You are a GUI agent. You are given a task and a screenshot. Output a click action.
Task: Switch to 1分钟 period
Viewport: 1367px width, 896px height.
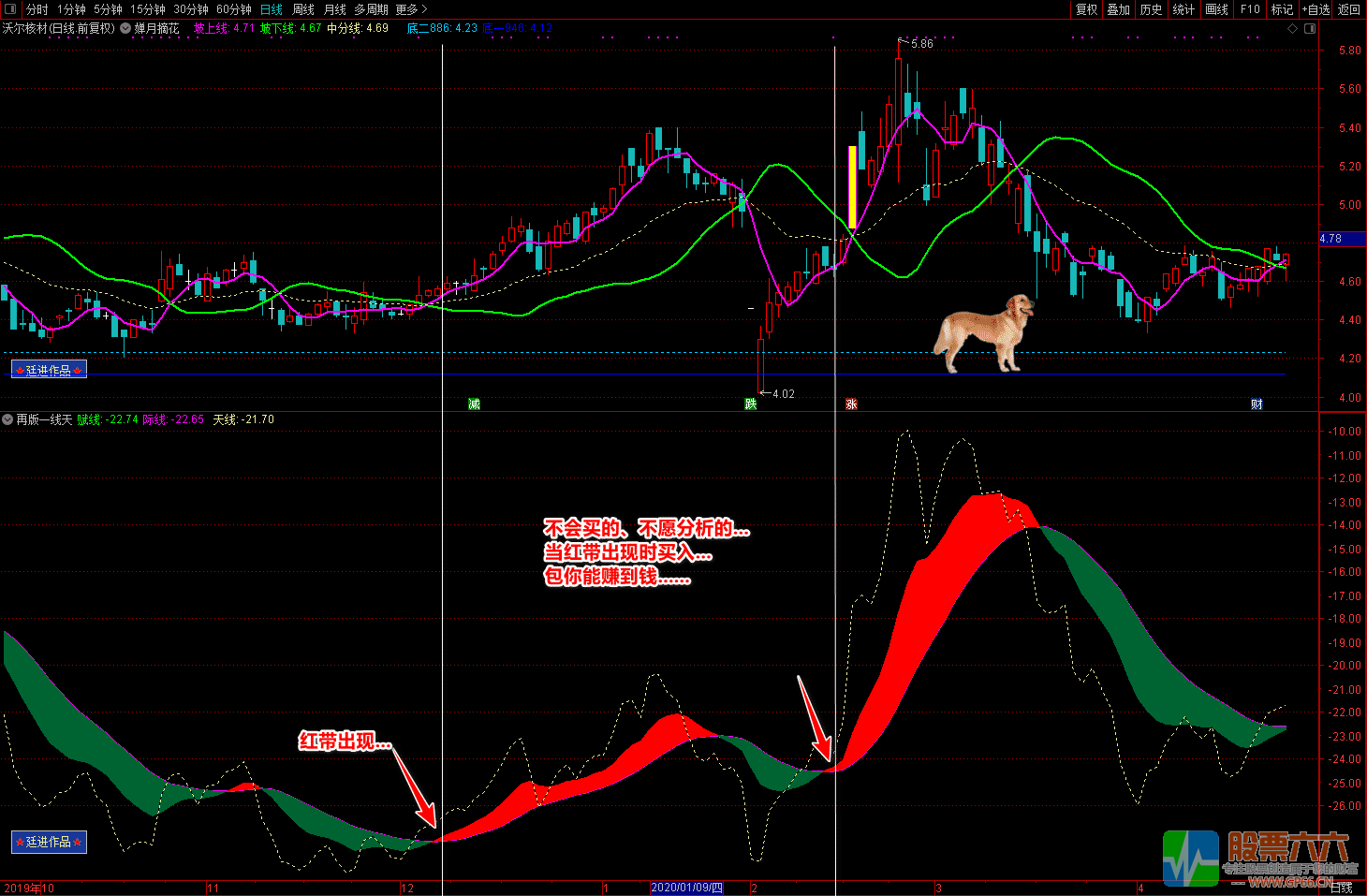(x=71, y=9)
